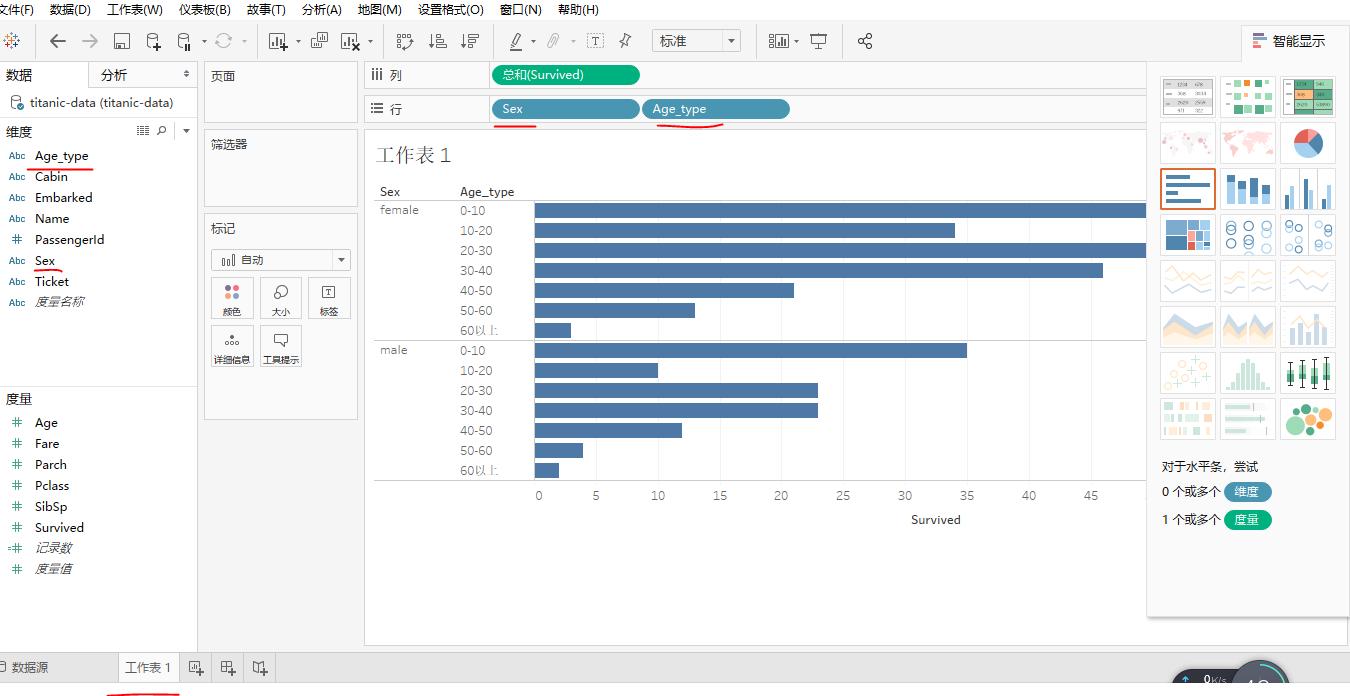
Task: Click the 大小 size marks button
Action: 281,298
